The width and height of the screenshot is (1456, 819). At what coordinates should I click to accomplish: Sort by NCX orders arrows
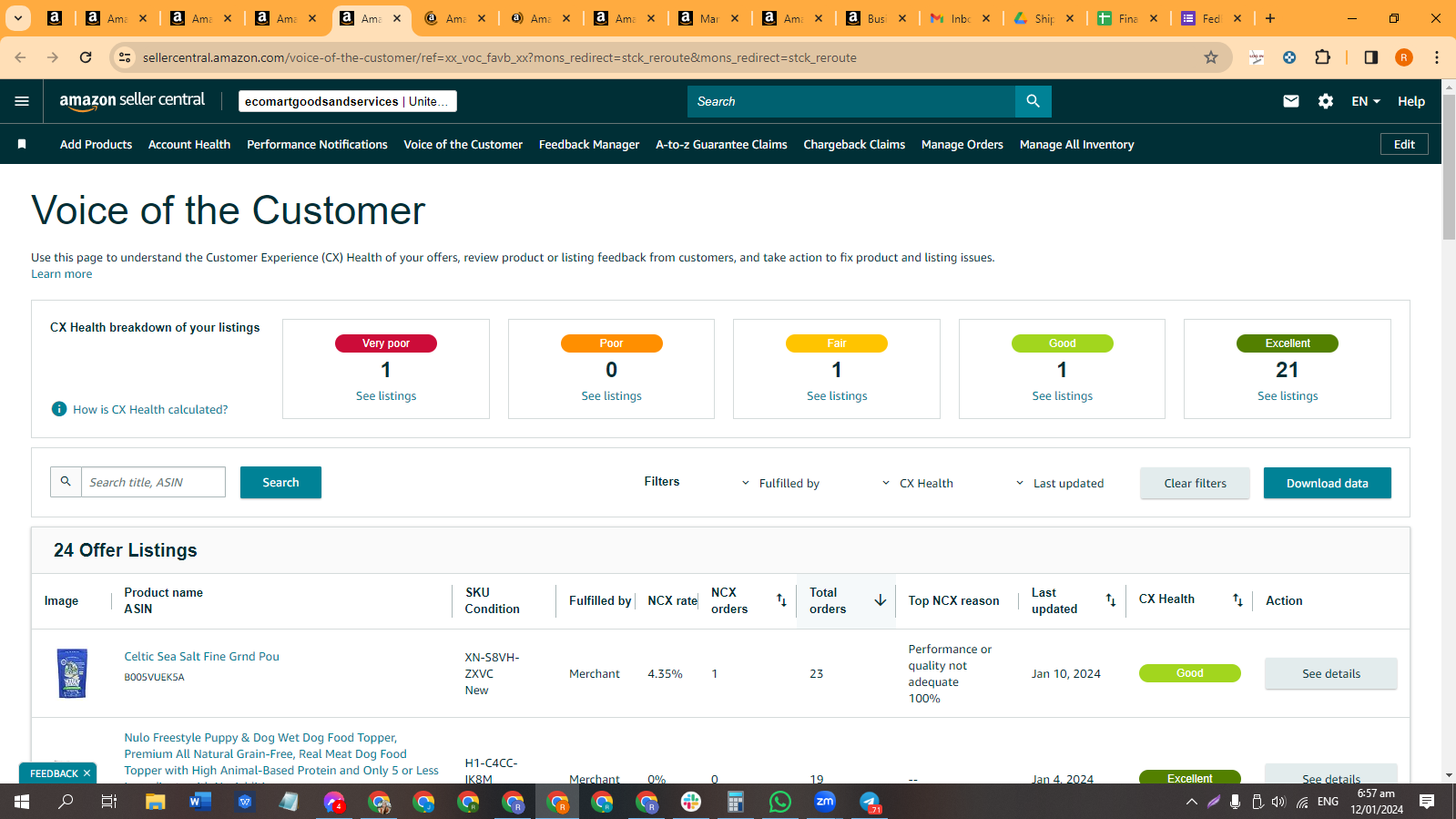point(781,599)
